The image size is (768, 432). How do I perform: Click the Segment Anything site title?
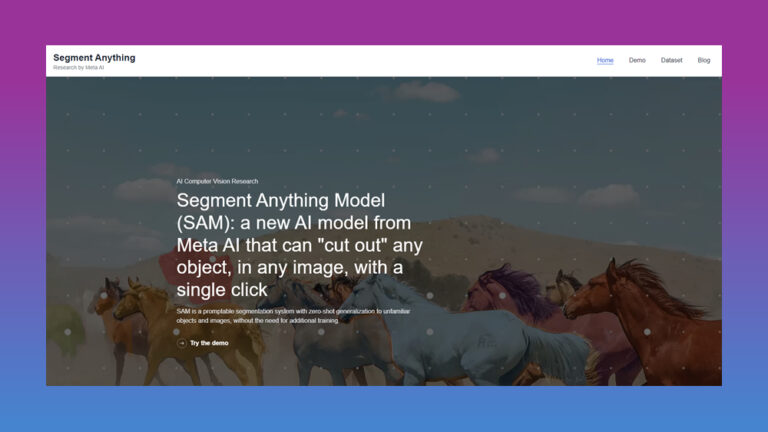(94, 58)
